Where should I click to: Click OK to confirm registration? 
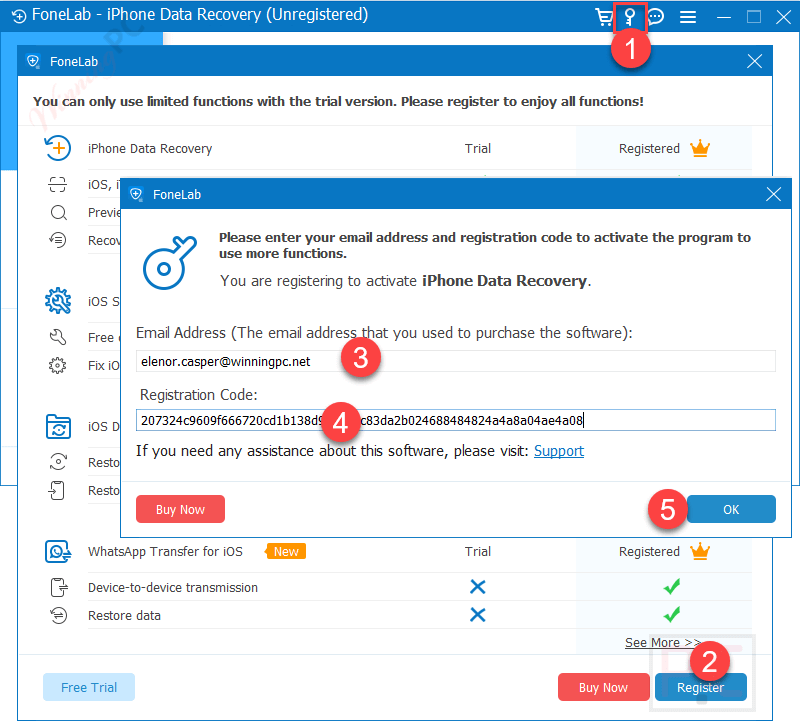coord(731,508)
